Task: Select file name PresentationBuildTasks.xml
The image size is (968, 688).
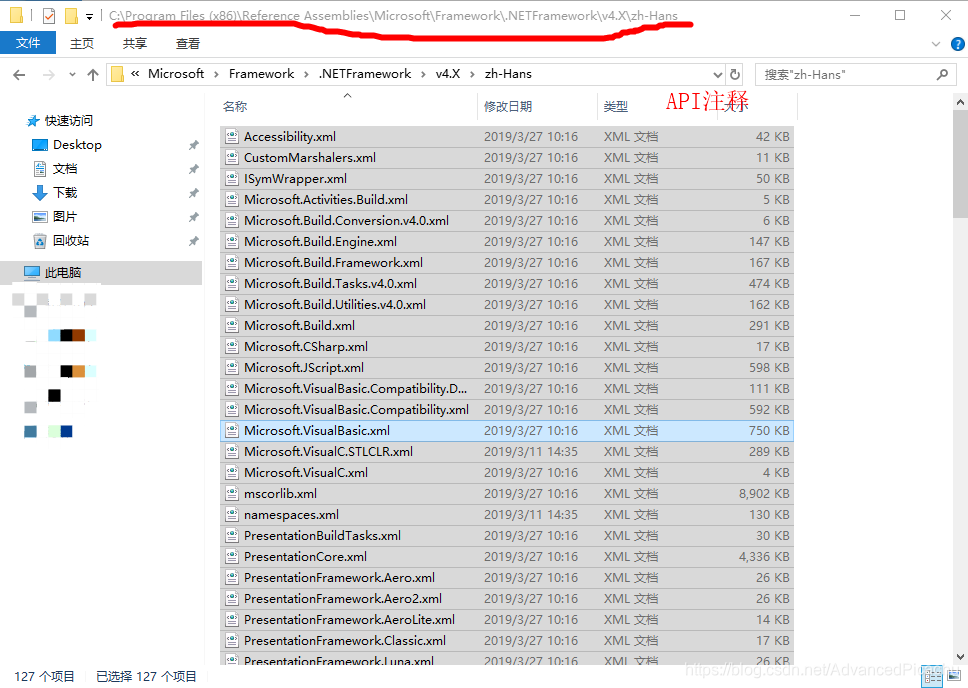Action: click(x=322, y=535)
